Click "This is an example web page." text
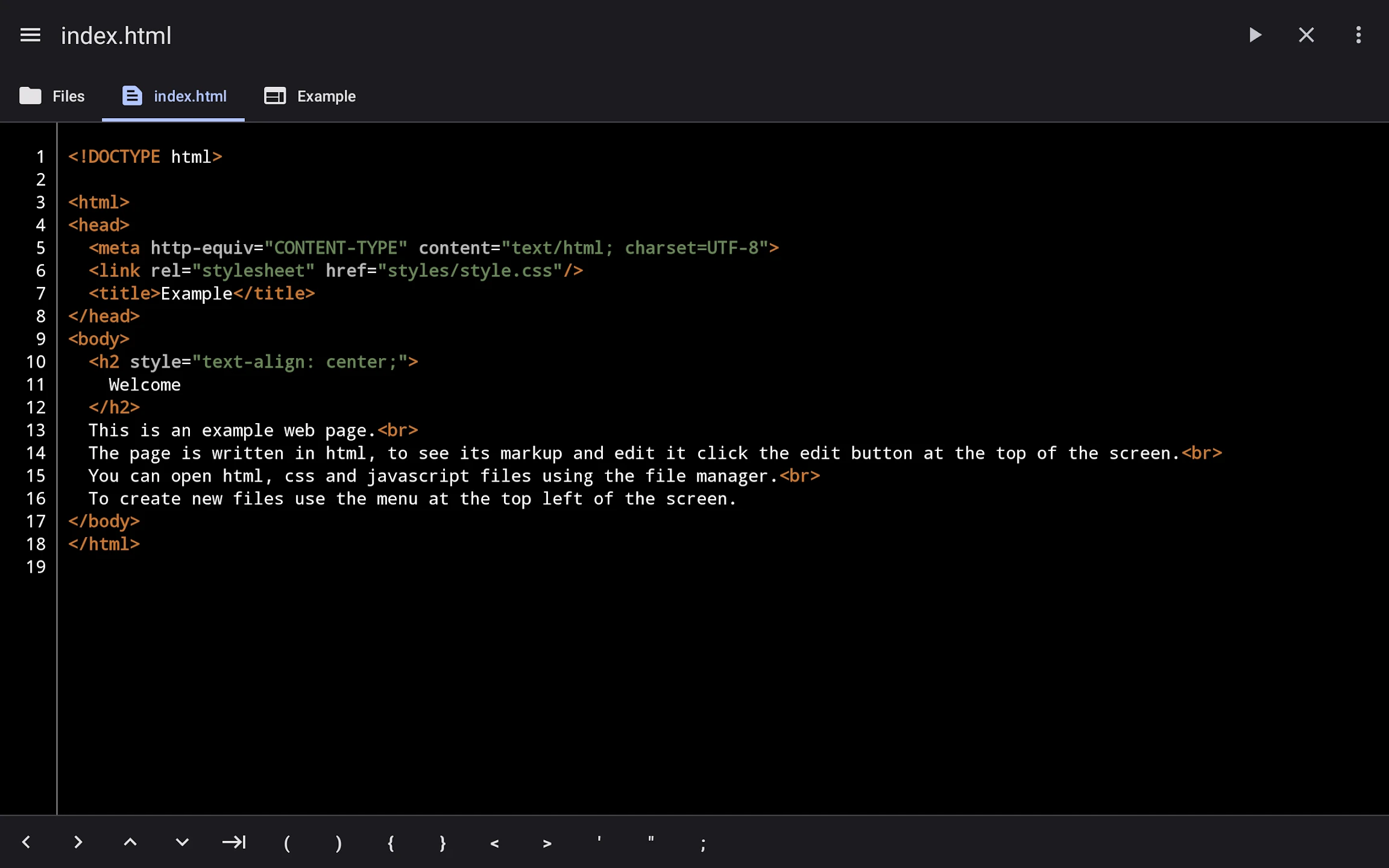The width and height of the screenshot is (1389, 868). click(x=232, y=430)
